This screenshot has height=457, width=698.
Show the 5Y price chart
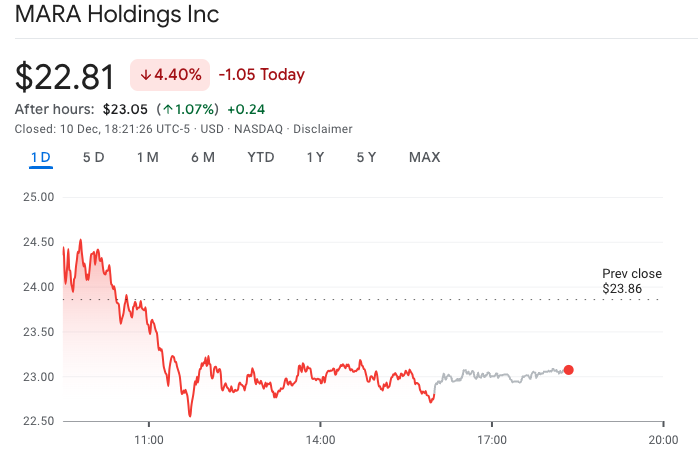pos(366,157)
